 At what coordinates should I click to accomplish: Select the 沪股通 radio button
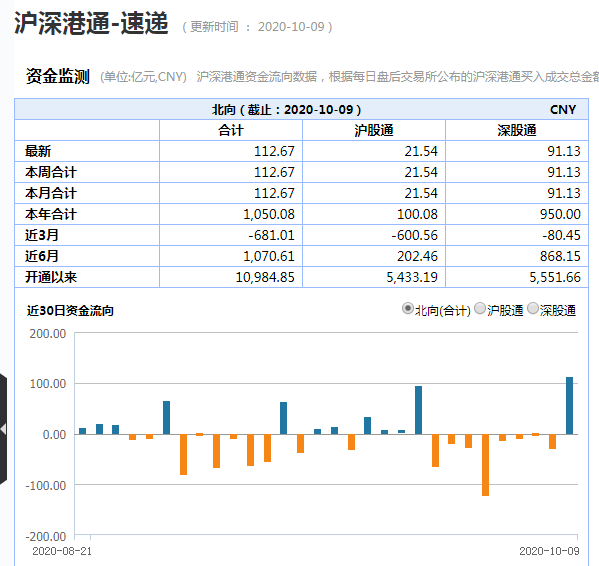click(x=480, y=308)
